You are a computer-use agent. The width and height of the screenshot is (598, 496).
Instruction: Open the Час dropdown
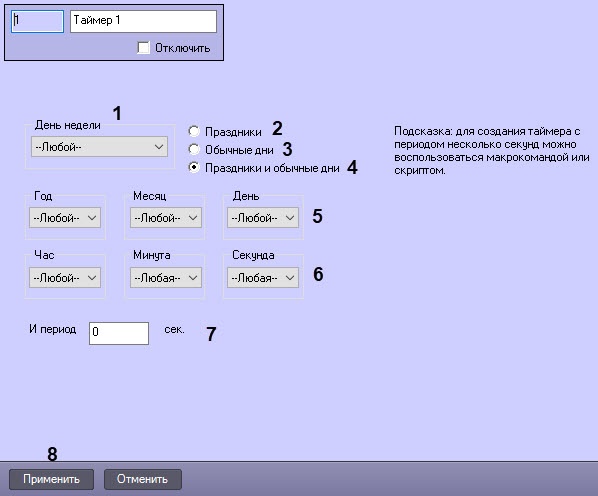coord(65,278)
